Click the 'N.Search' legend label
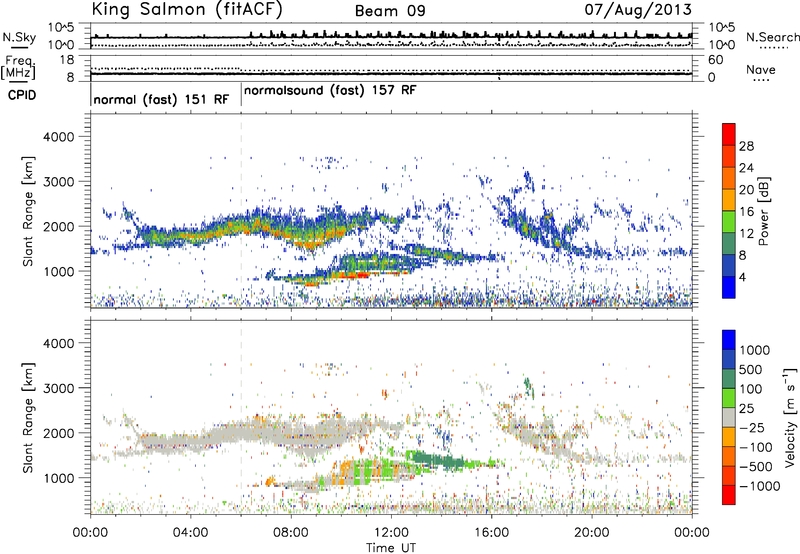 point(772,37)
